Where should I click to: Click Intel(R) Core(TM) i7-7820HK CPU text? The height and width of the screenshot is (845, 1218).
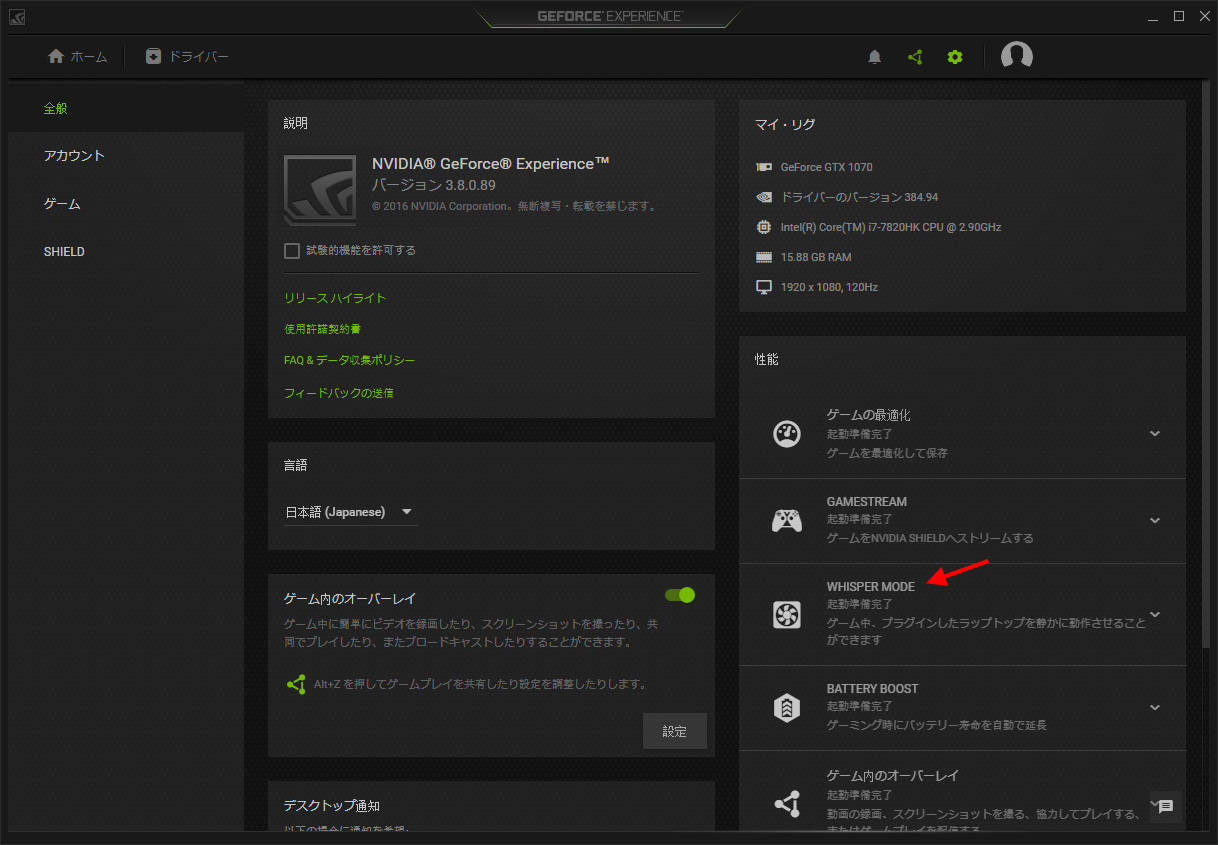point(891,227)
